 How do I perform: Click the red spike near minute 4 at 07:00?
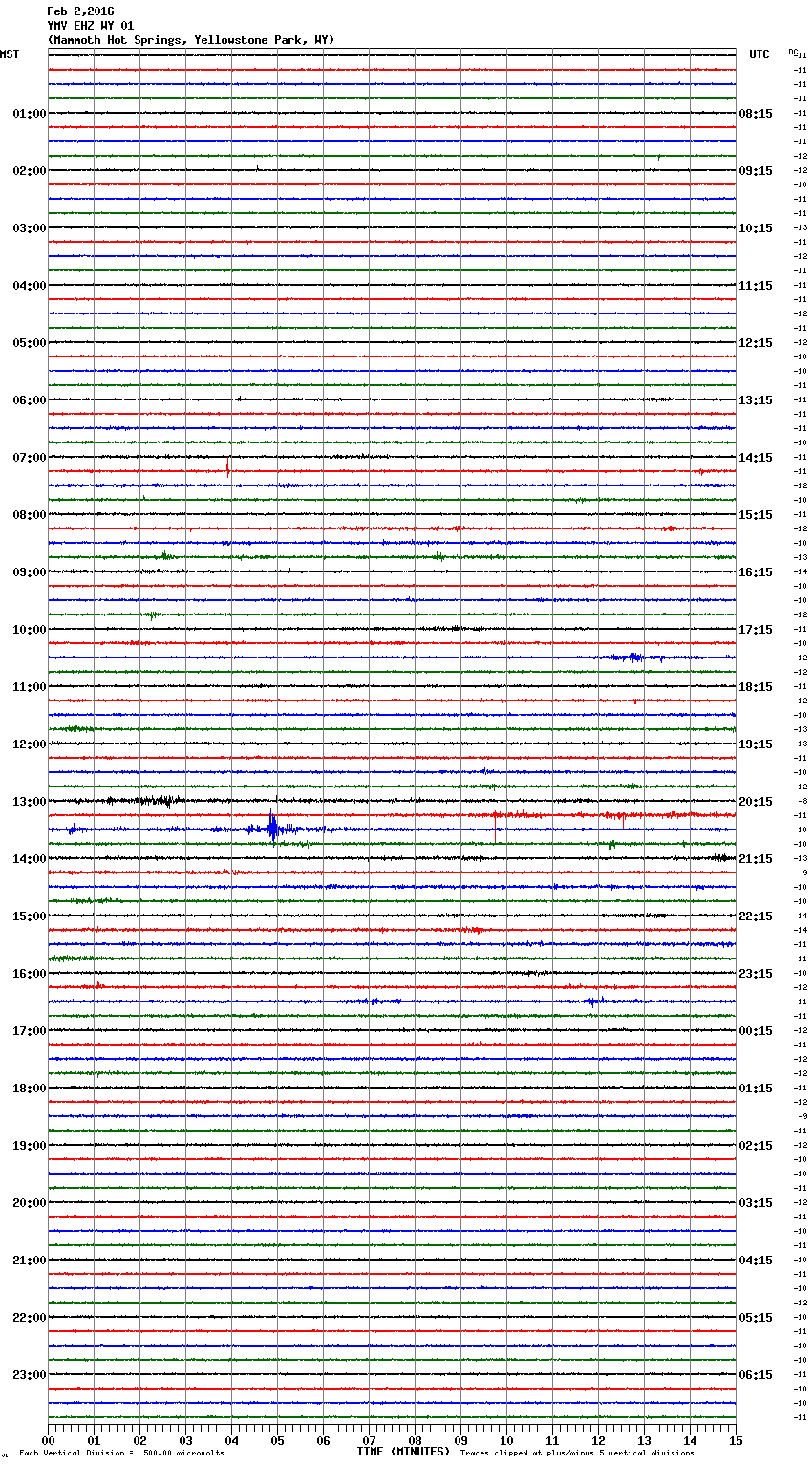coord(227,467)
